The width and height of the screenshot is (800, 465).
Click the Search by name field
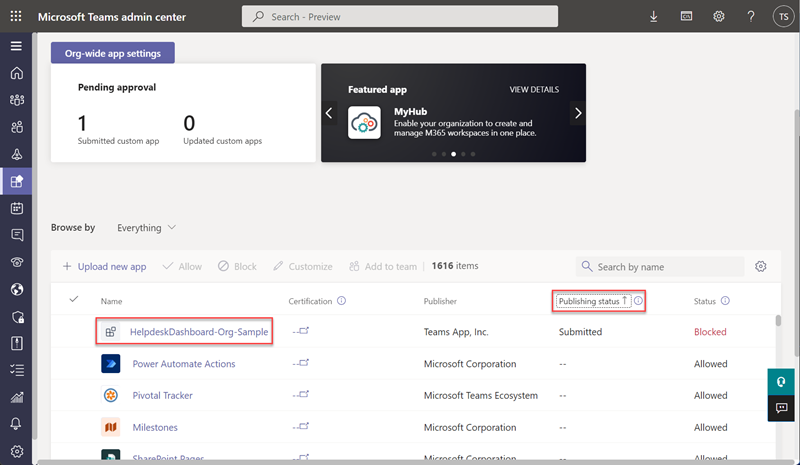[x=660, y=266]
